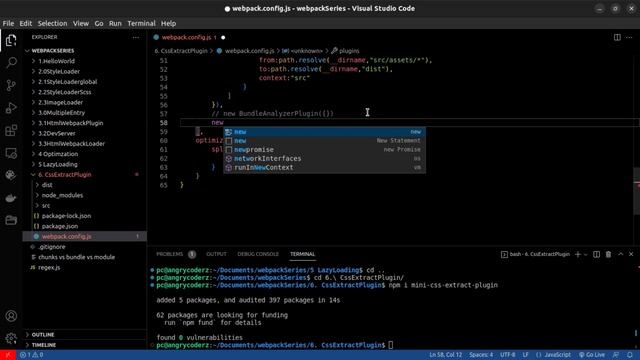This screenshot has width=640, height=360.
Task: Click Go Live in status bar
Action: [x=591, y=355]
